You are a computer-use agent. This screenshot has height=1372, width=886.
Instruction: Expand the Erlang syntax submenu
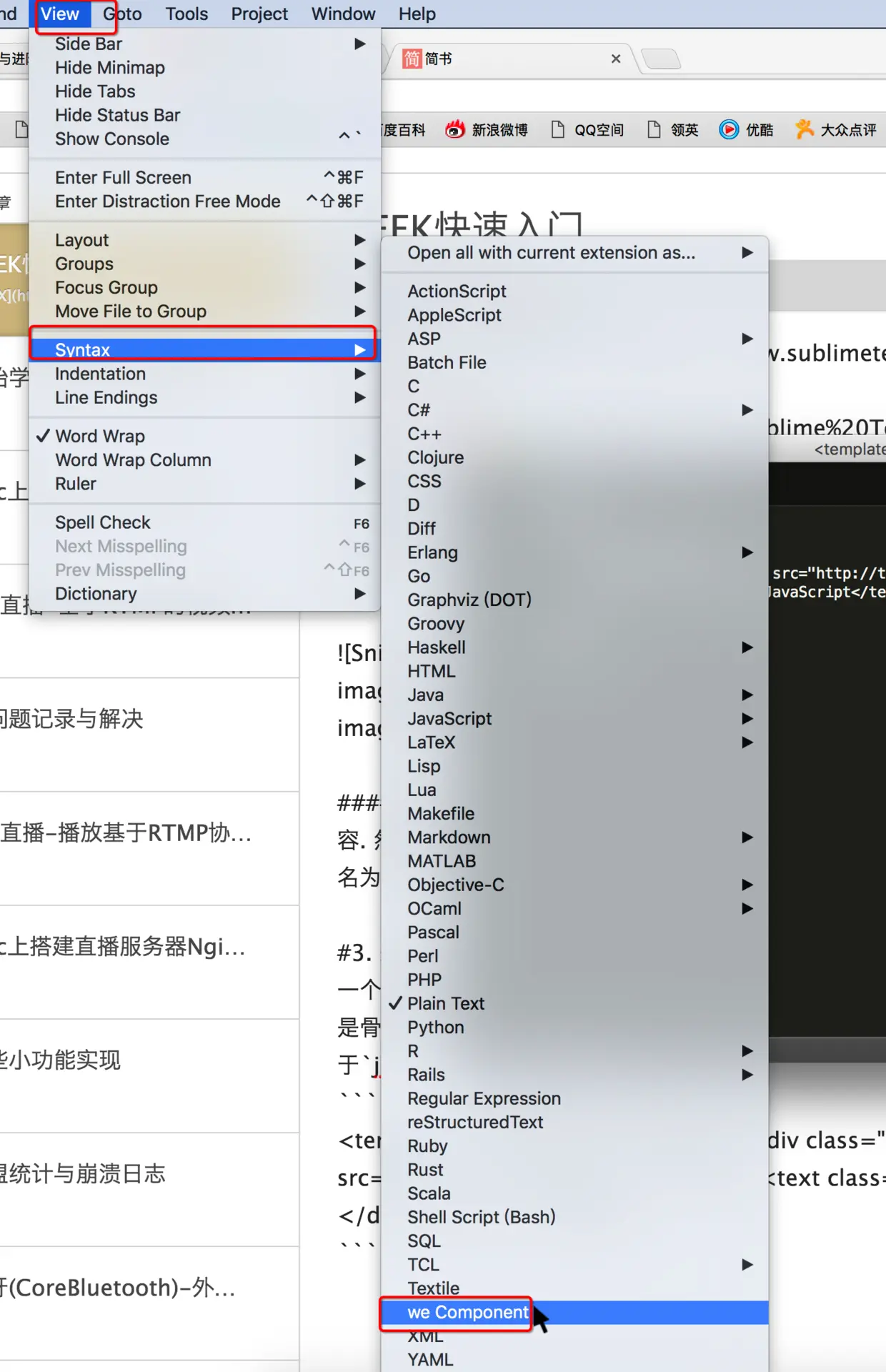575,552
